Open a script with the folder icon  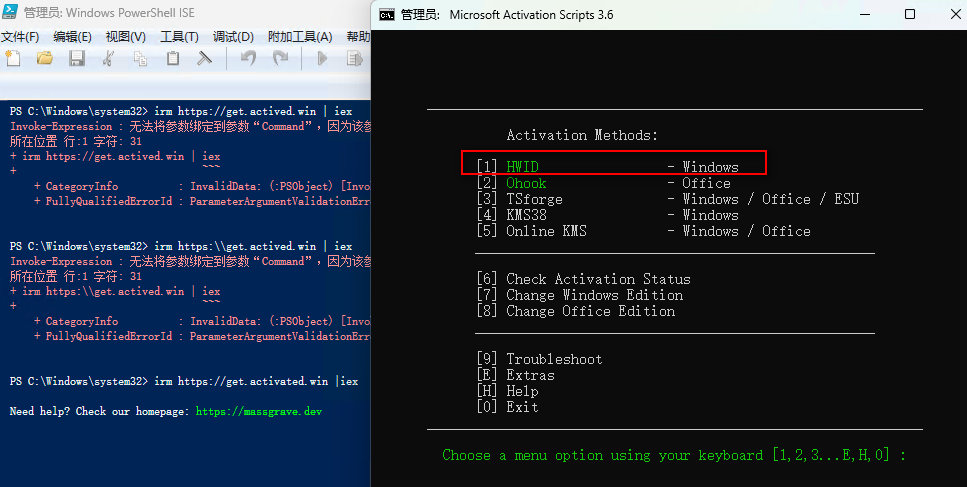point(44,59)
